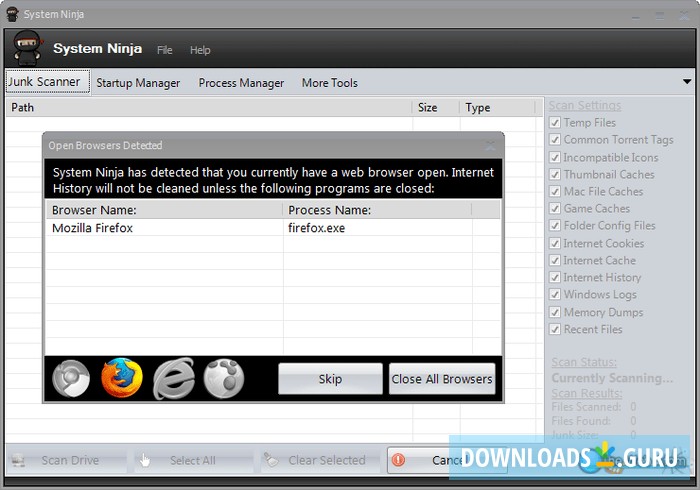The image size is (700, 490).
Task: Toggle Memory Dumps checkbox
Action: (555, 312)
